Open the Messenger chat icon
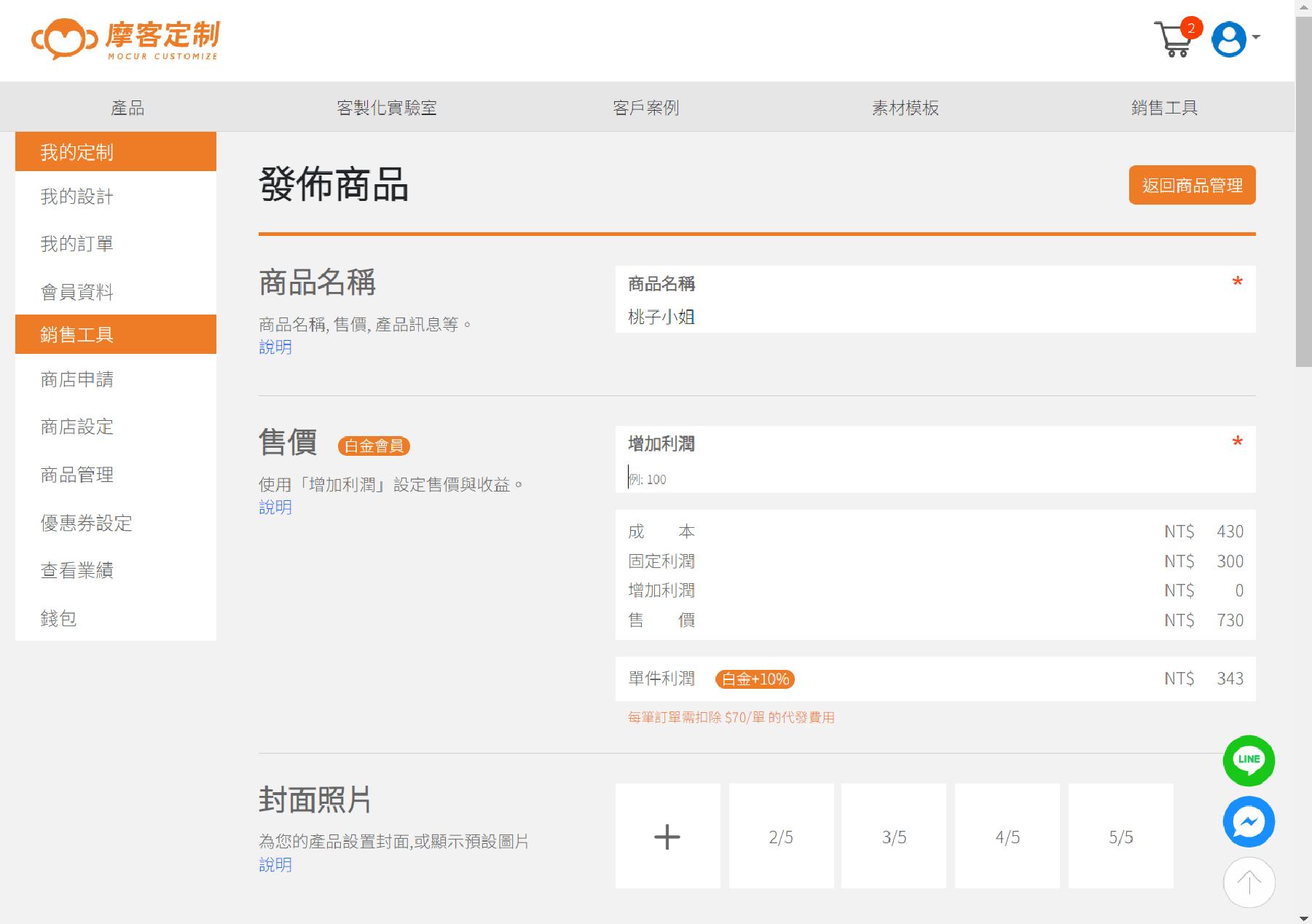Viewport: 1312px width, 924px height. click(x=1249, y=821)
